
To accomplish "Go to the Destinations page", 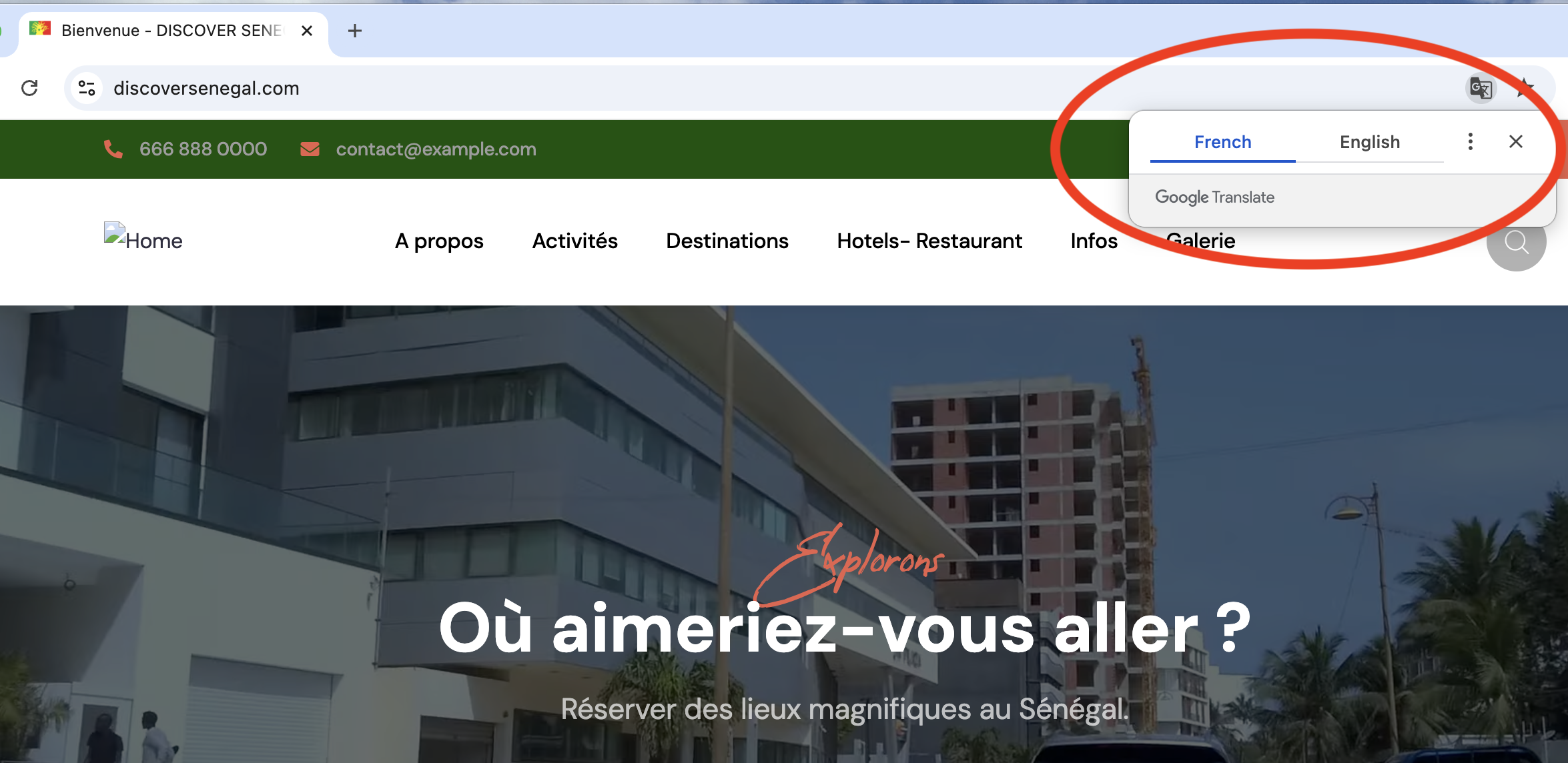I will coord(727,241).
